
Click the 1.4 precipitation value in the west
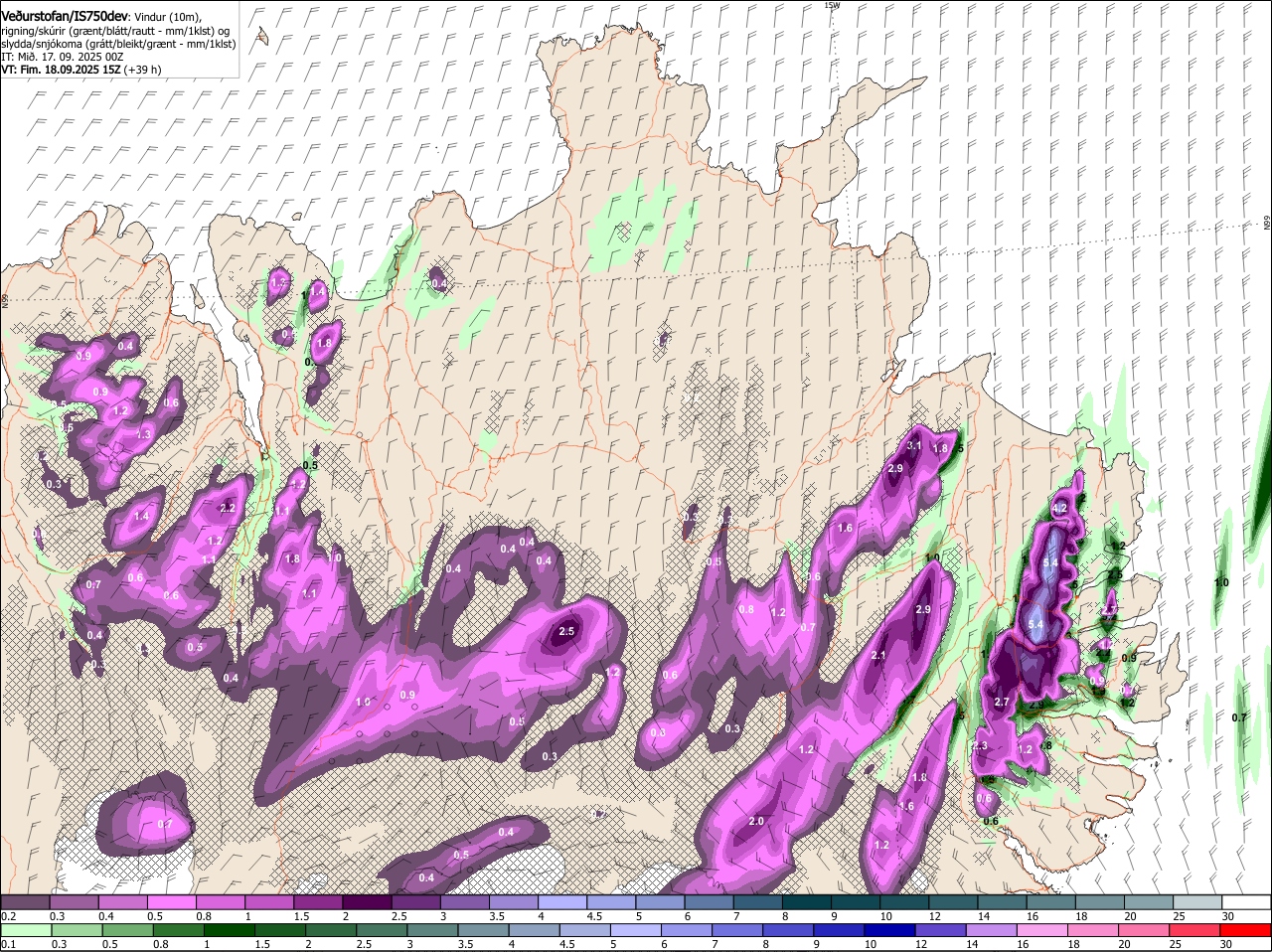(141, 517)
